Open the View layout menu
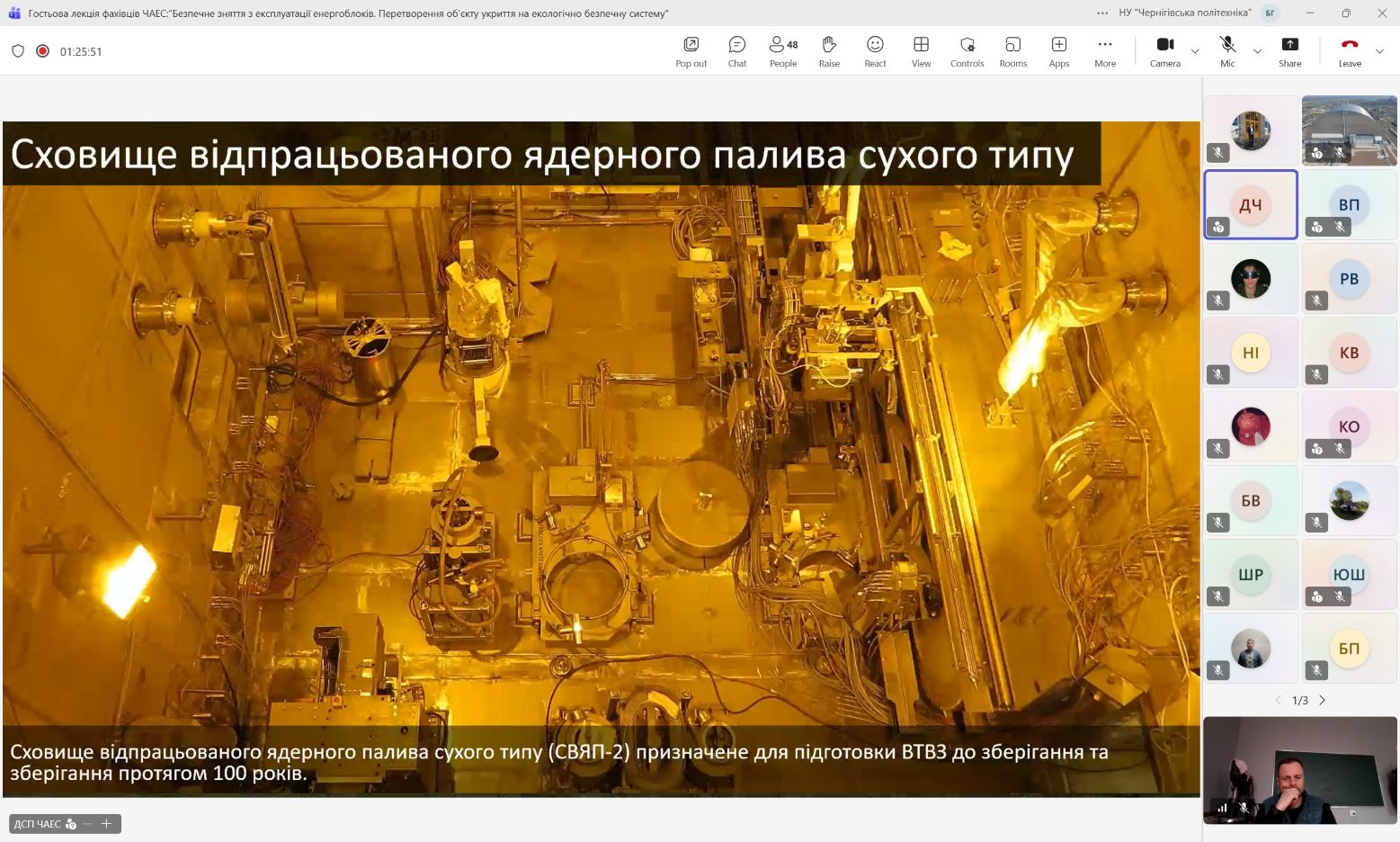The height and width of the screenshot is (842, 1400). [921, 51]
